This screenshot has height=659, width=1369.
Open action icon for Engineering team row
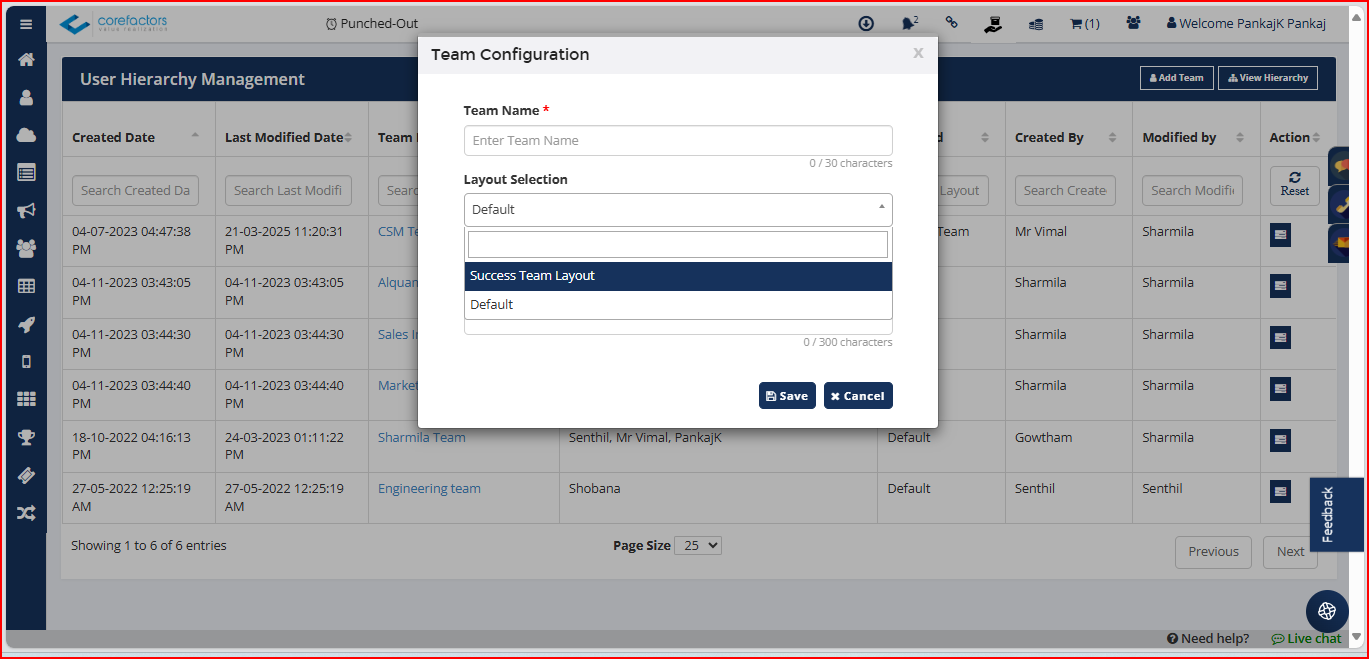point(1280,492)
